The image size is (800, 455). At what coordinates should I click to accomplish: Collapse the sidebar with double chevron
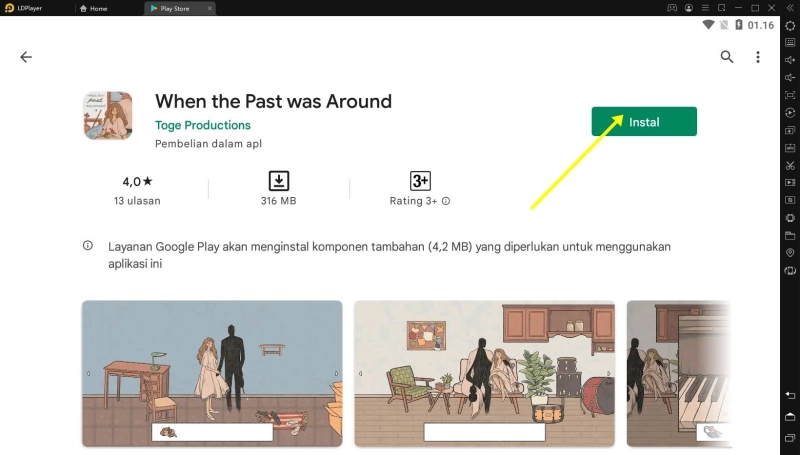tap(790, 8)
